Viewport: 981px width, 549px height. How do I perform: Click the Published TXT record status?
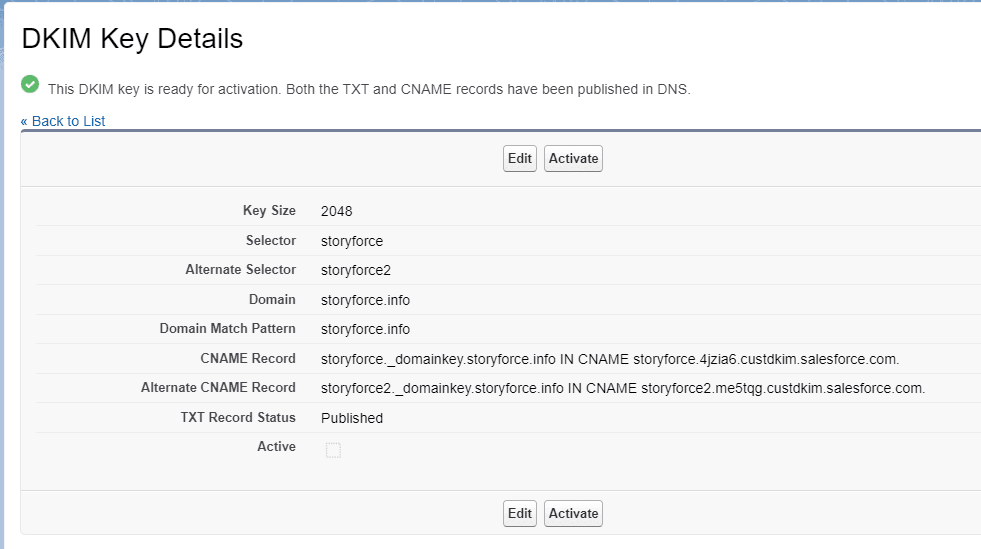(351, 418)
